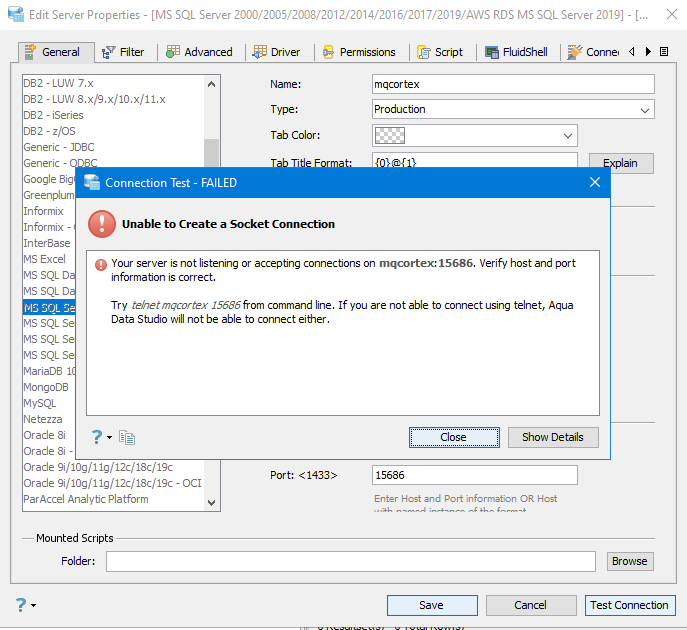Open the Advanced tab
The width and height of the screenshot is (687, 630).
point(199,52)
